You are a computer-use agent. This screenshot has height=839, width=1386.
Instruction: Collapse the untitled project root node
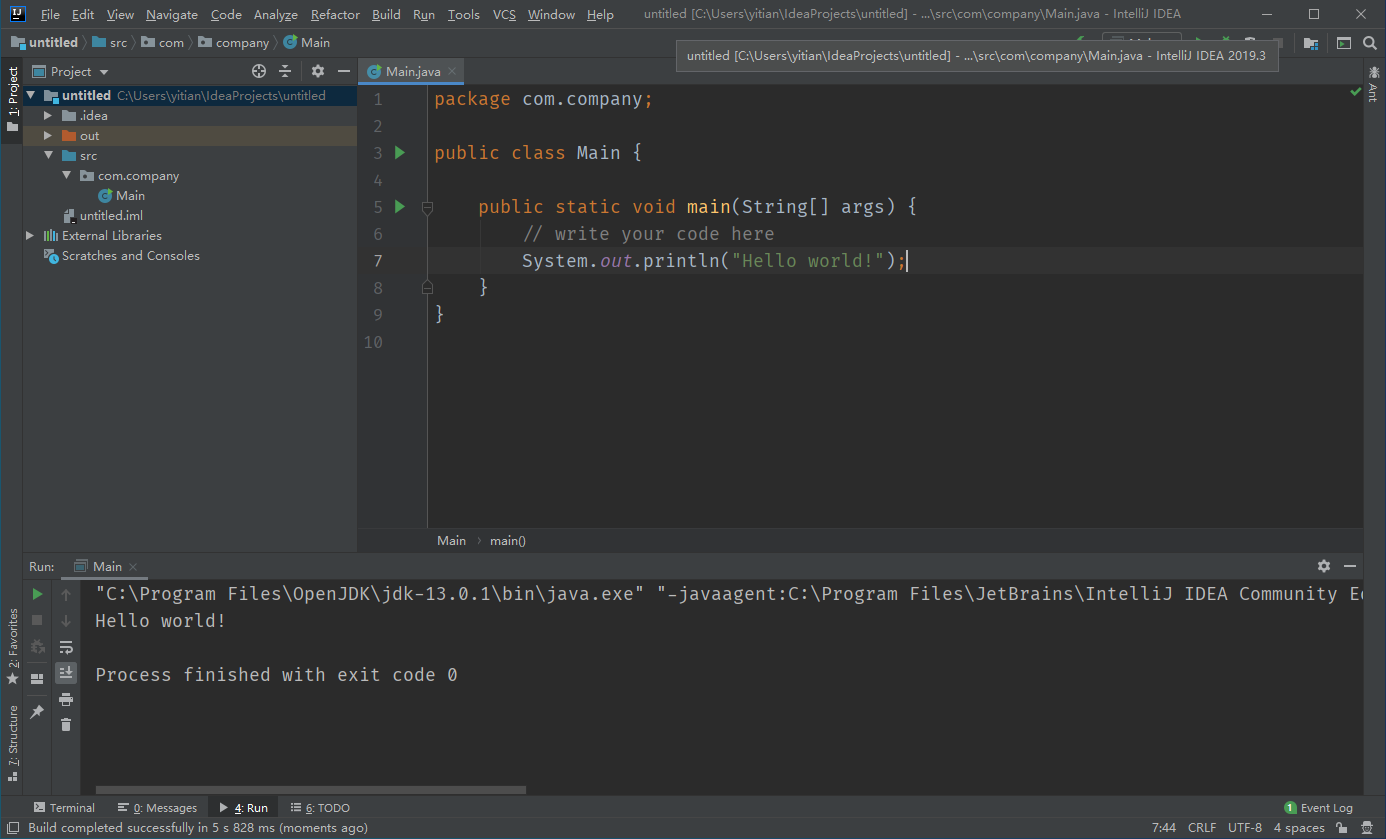tap(31, 96)
